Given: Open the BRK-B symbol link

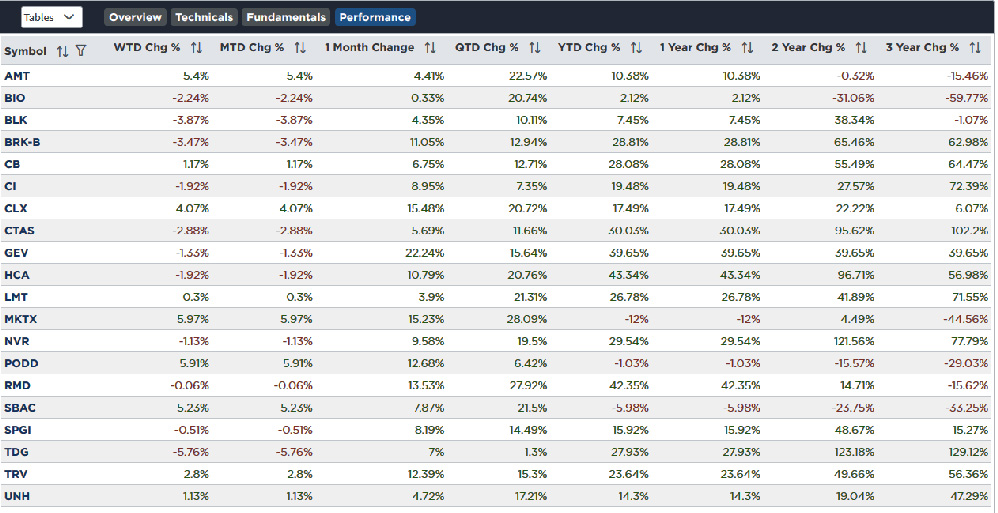Looking at the screenshot, I should click(22, 141).
